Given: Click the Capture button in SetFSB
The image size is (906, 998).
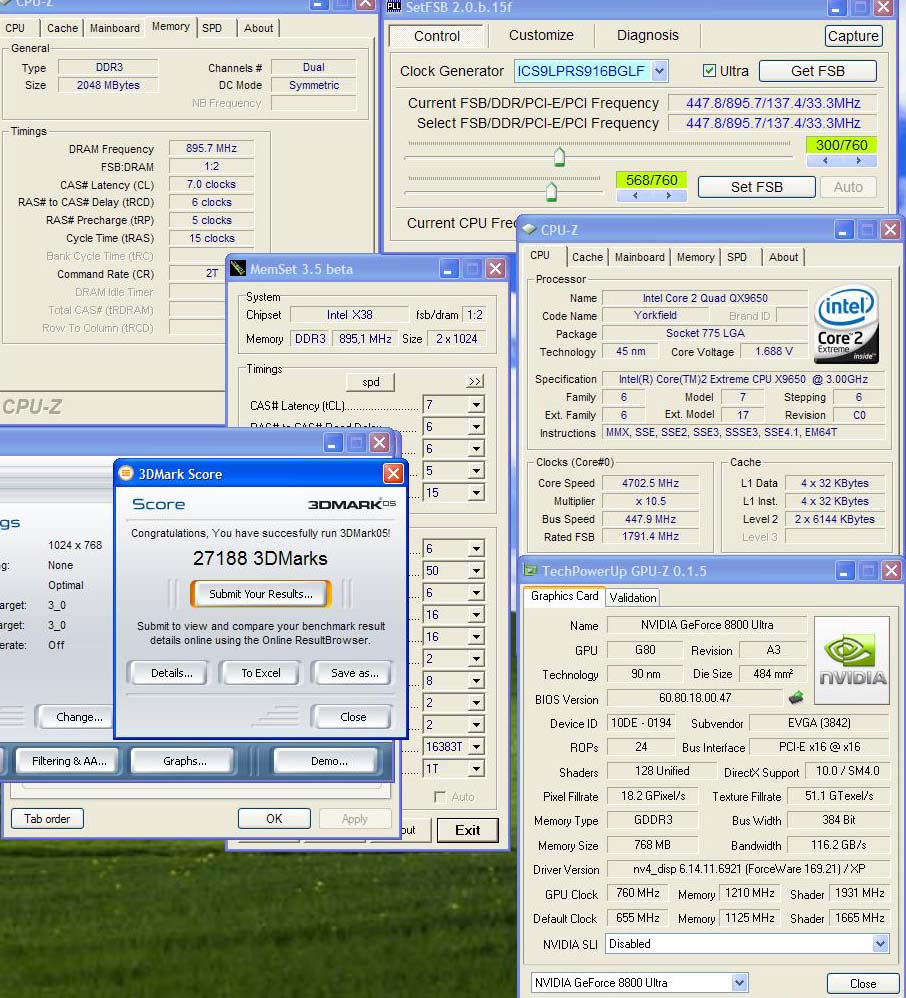Looking at the screenshot, I should [853, 36].
